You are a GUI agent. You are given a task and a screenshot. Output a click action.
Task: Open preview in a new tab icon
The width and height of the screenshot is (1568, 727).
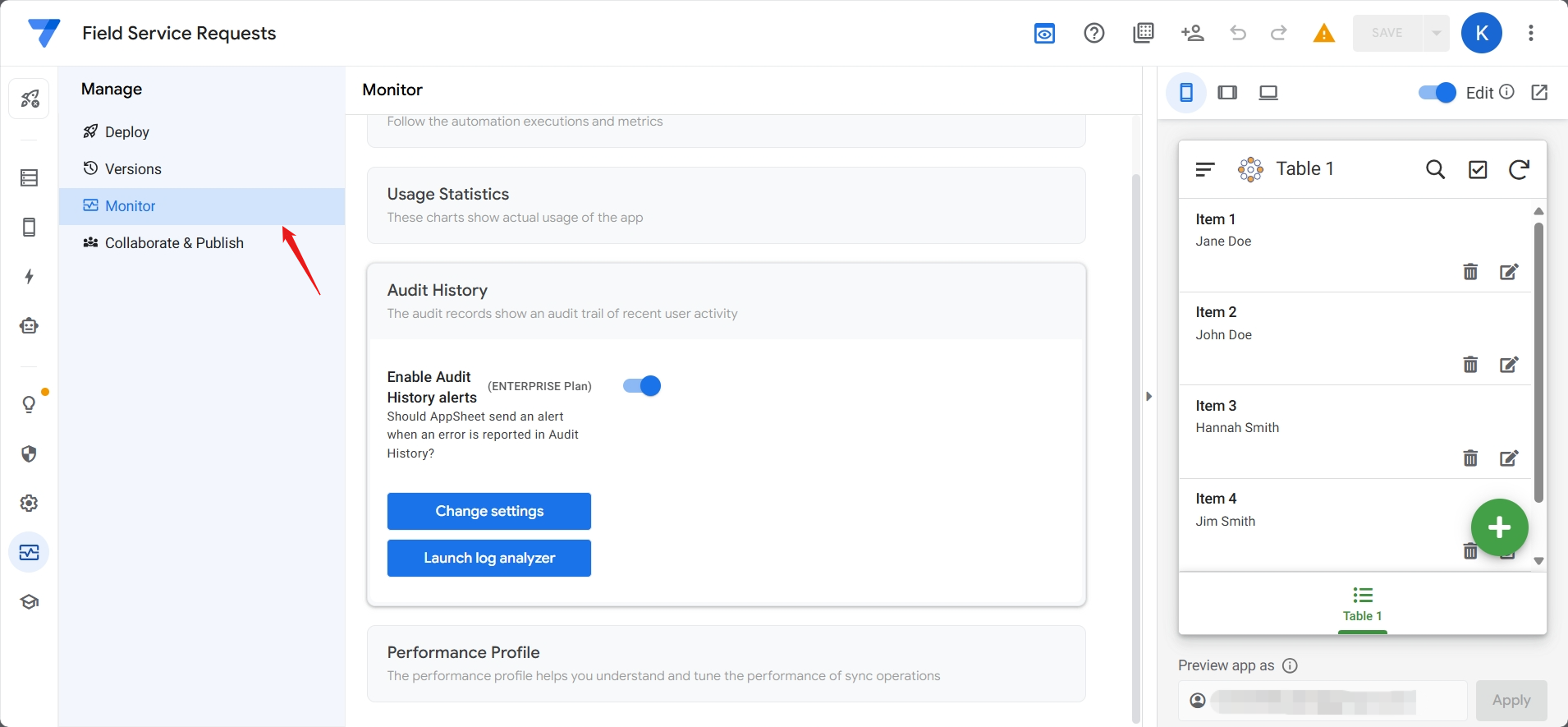[x=1540, y=93]
